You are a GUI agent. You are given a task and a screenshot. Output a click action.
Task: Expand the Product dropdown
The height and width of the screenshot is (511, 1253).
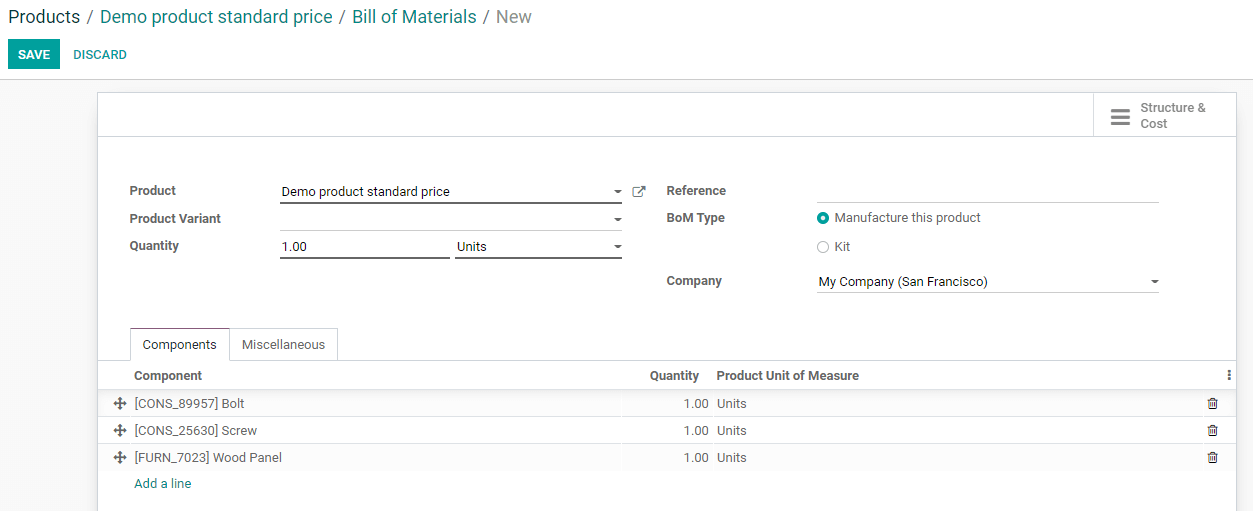[x=617, y=192]
